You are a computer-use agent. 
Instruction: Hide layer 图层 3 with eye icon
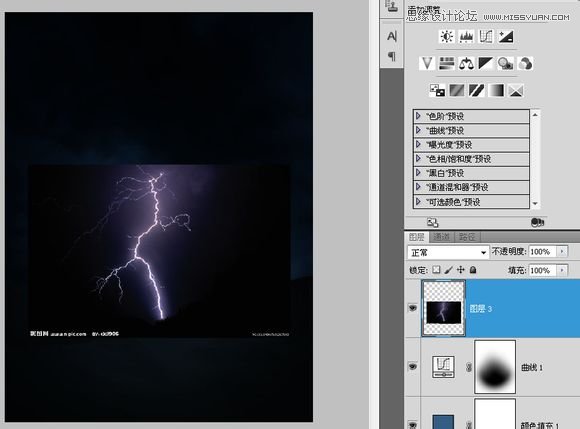coord(412,308)
